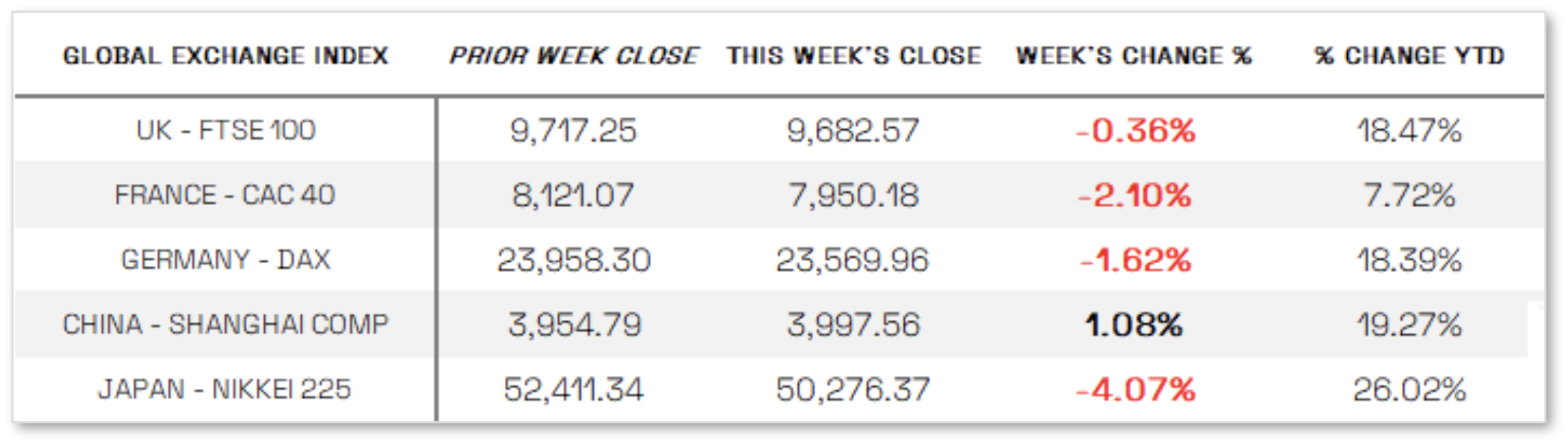Click the Week's Change % header

(1134, 56)
